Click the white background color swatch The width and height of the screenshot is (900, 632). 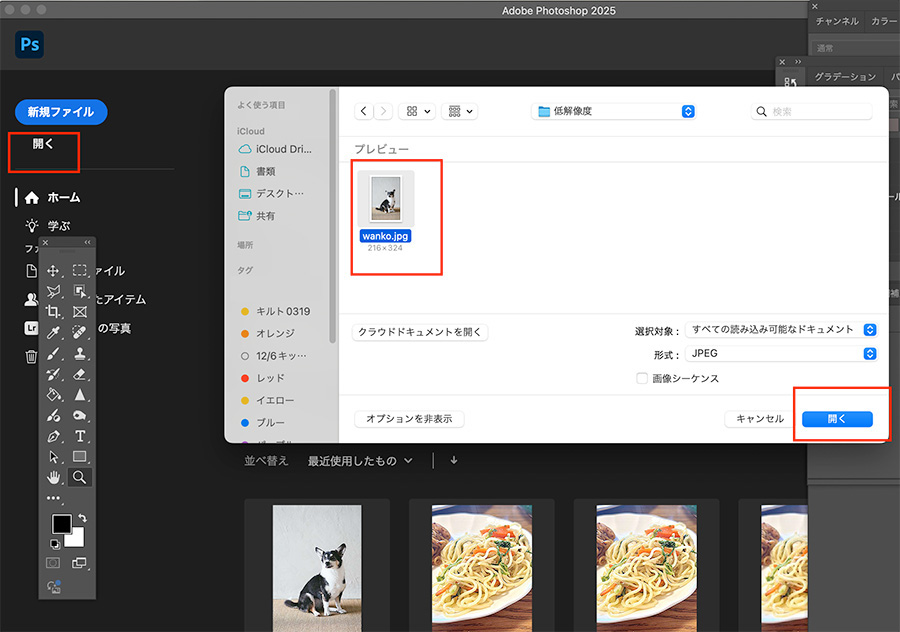click(x=76, y=540)
